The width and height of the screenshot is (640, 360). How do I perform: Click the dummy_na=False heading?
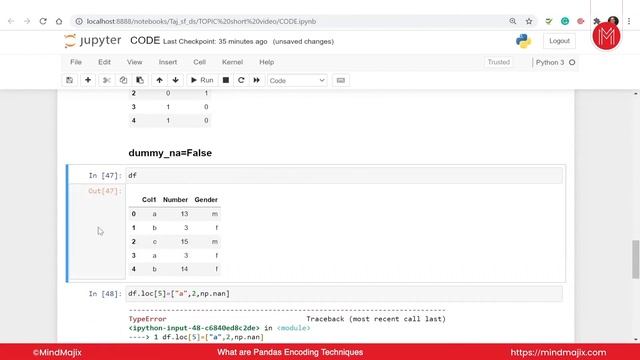pyautogui.click(x=170, y=153)
